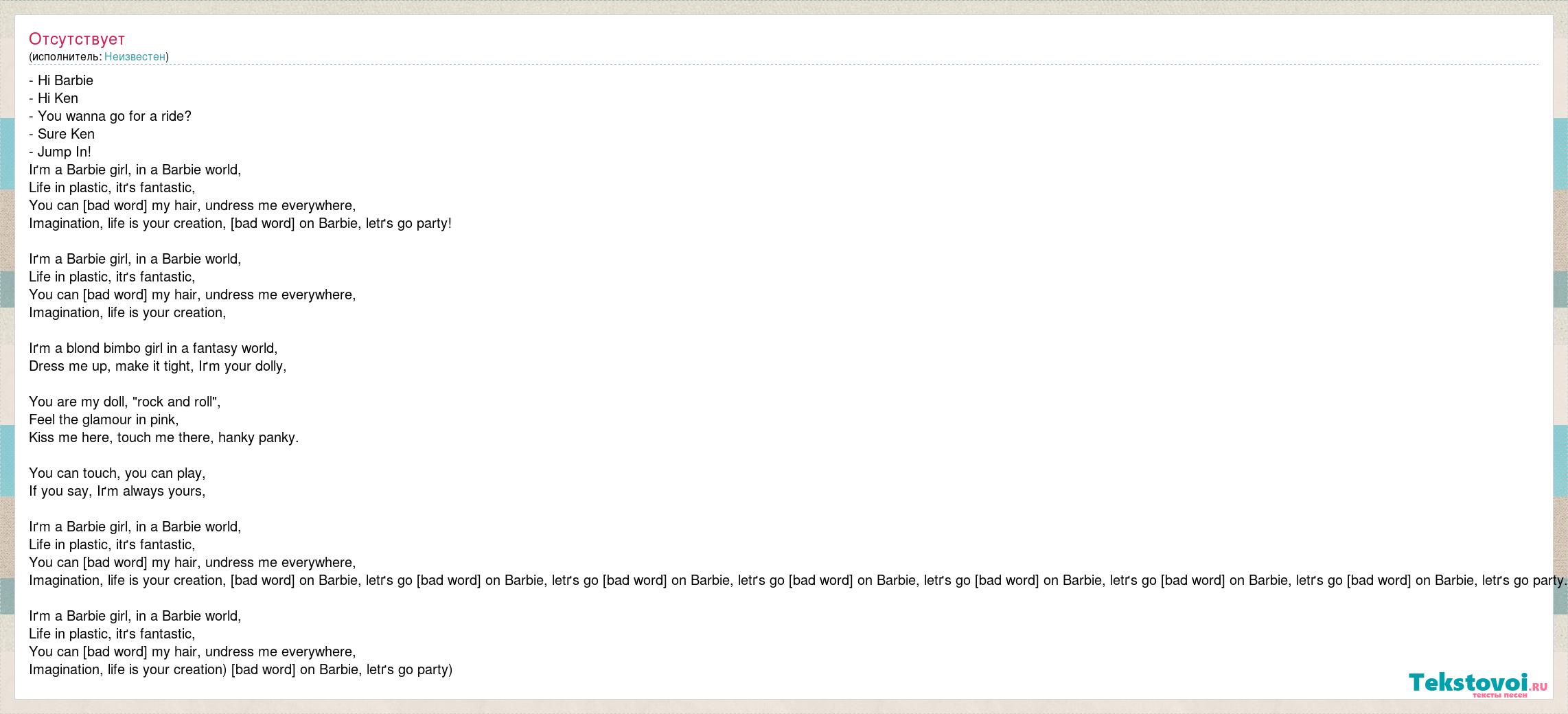1568x714 pixels.
Task: Click the '- Sure Ken' lyric line
Action: tap(62, 134)
